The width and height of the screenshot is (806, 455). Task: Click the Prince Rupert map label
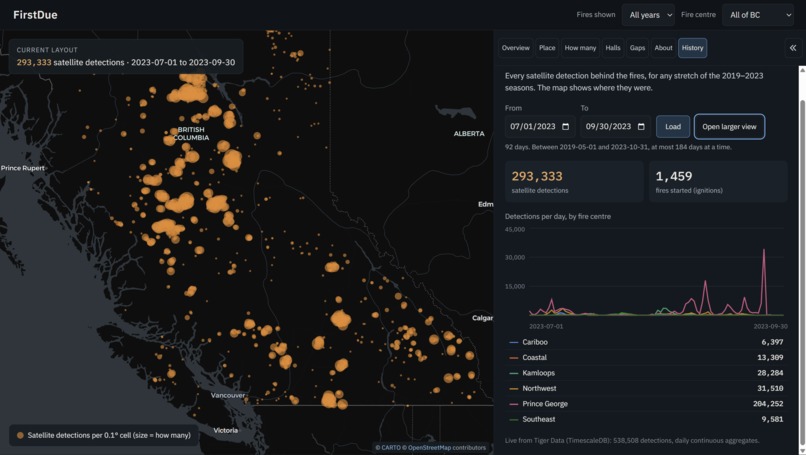click(23, 168)
